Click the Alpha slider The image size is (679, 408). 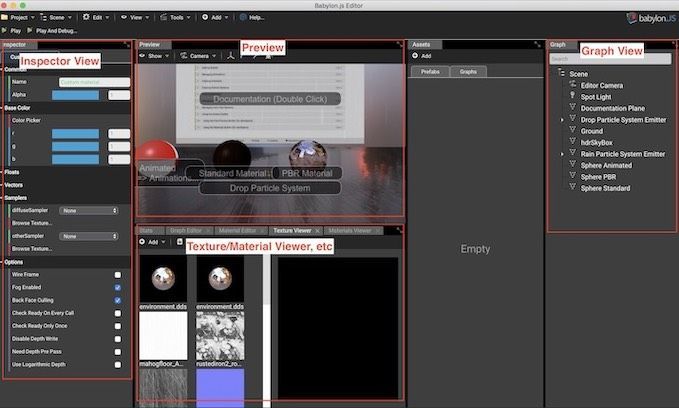coord(75,95)
